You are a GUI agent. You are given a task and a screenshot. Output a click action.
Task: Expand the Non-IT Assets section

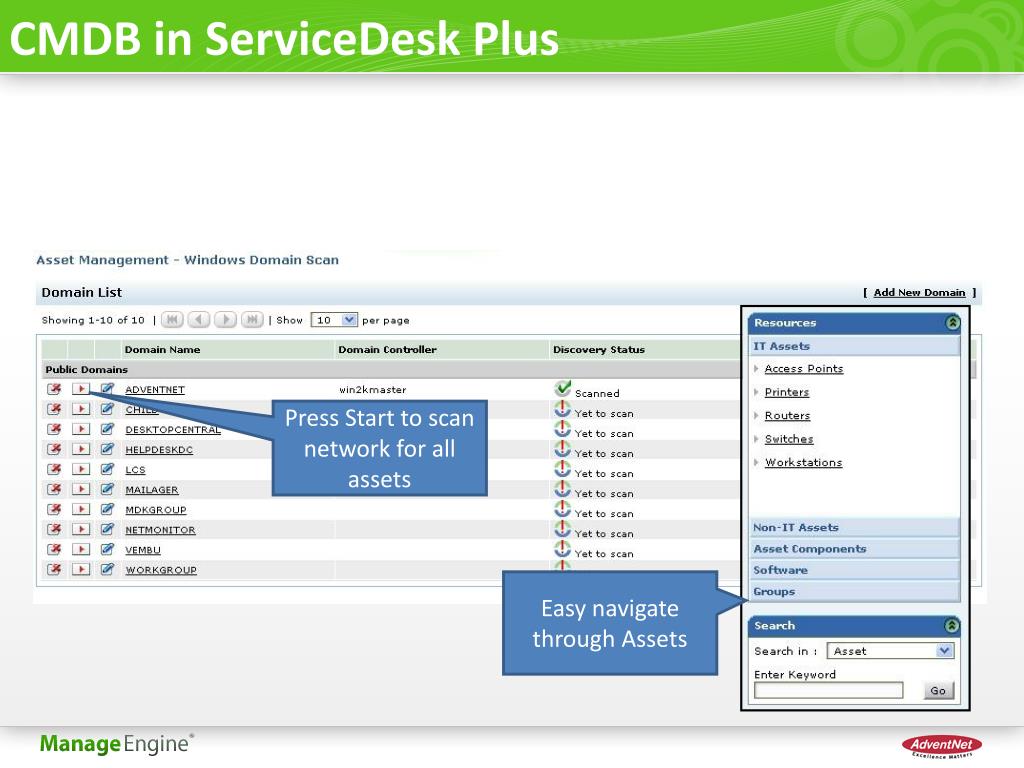(x=856, y=527)
